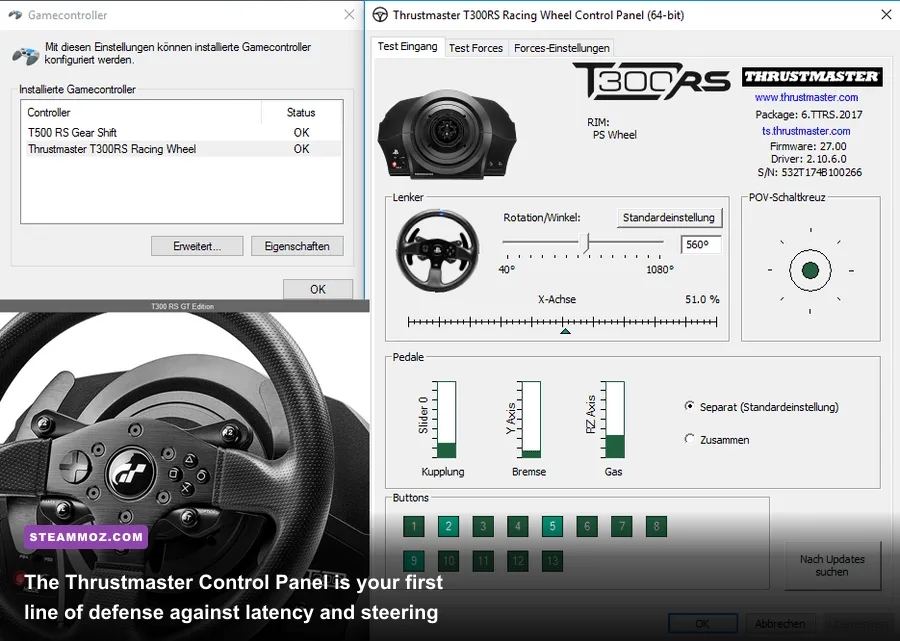Click the Driver: 2.10.6.0 text
Viewport: 900px width, 641px height.
pyautogui.click(x=808, y=159)
